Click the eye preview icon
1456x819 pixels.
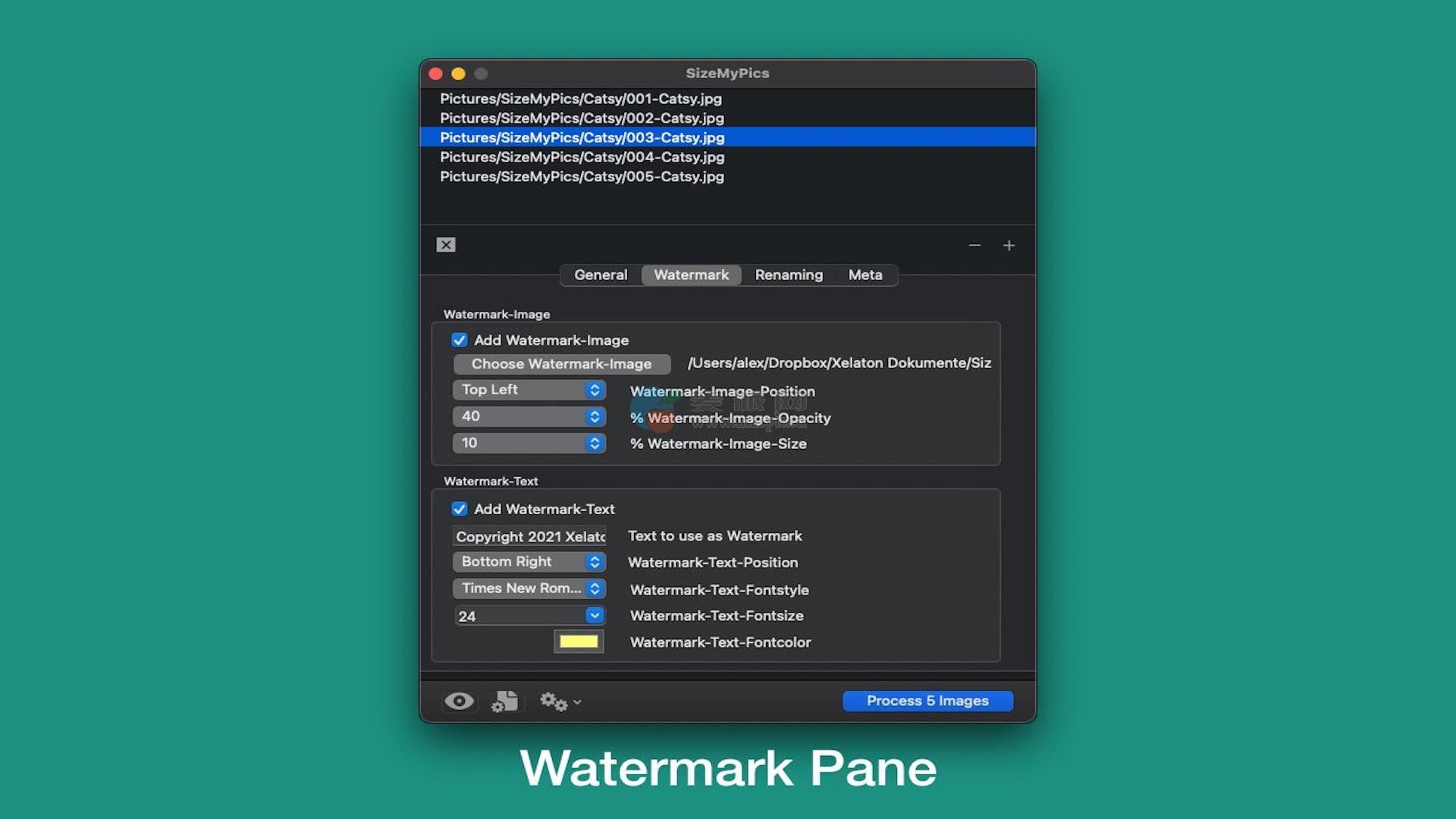pos(459,701)
